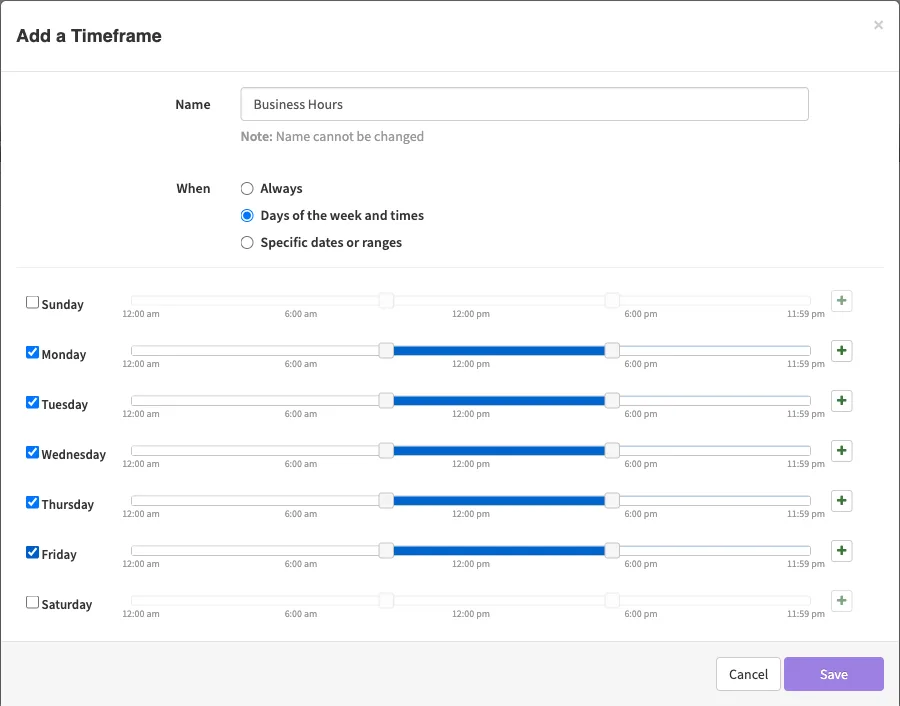Image resolution: width=900 pixels, height=706 pixels.
Task: Uncheck the Wednesday checkbox
Action: pyautogui.click(x=33, y=452)
